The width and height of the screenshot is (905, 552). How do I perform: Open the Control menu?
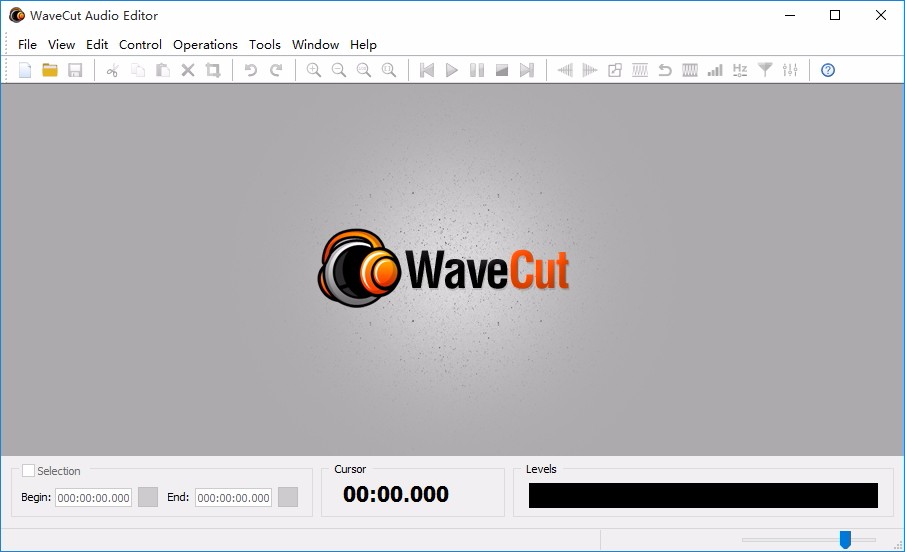click(140, 44)
